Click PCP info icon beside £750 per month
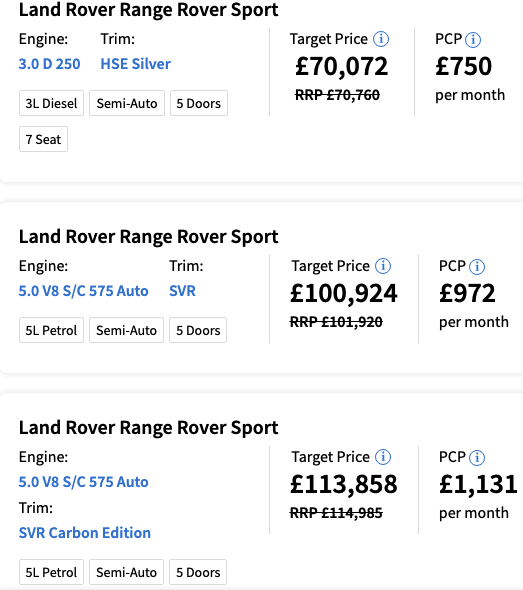Image resolution: width=523 pixels, height=590 pixels. coord(473,40)
